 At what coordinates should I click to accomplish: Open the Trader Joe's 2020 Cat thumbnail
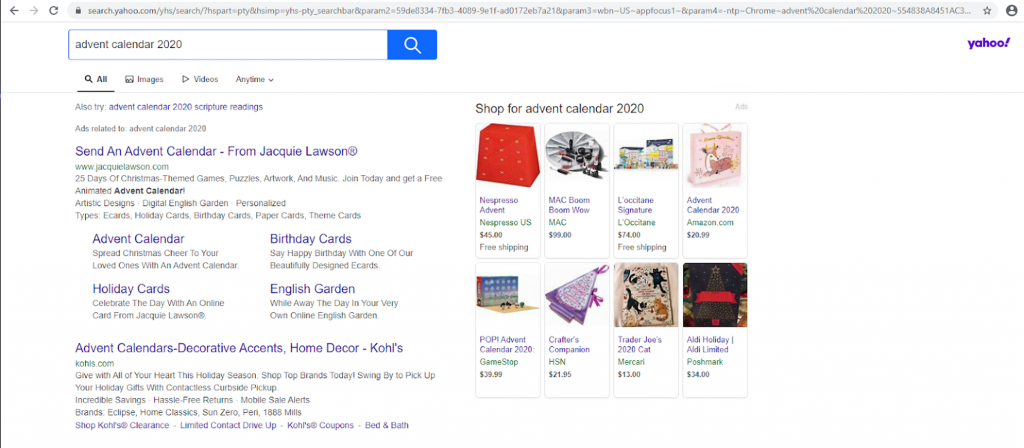coord(646,296)
